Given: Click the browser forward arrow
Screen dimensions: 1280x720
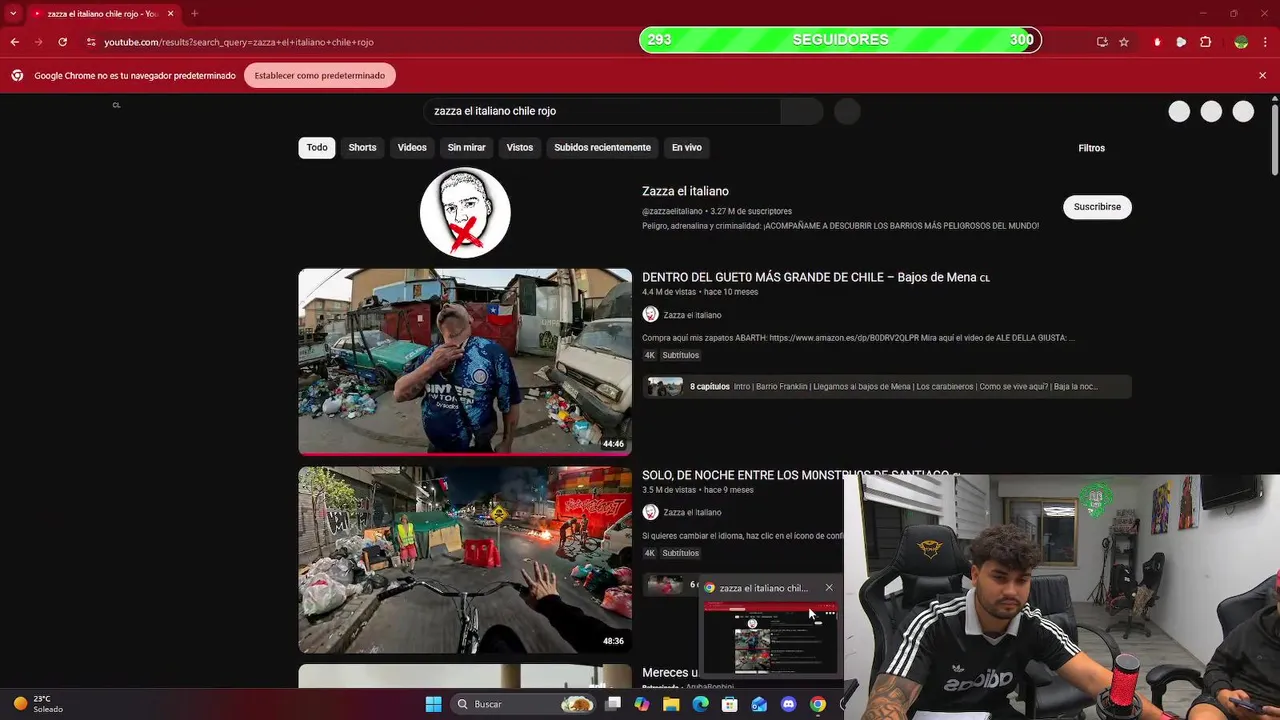Looking at the screenshot, I should tap(38, 42).
